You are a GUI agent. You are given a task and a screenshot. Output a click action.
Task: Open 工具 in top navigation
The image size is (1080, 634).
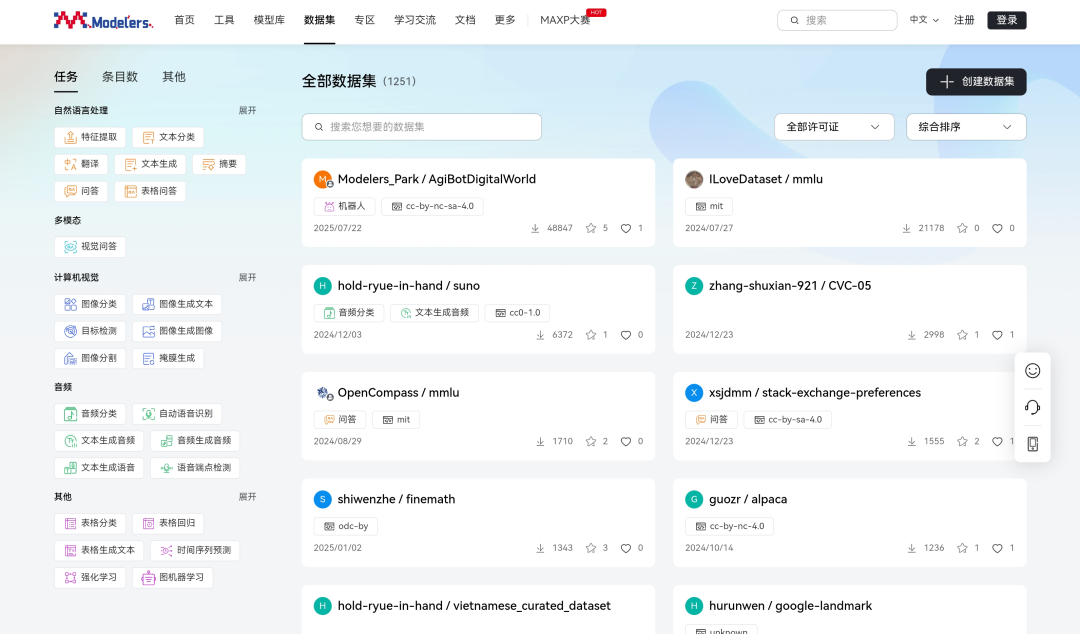224,20
